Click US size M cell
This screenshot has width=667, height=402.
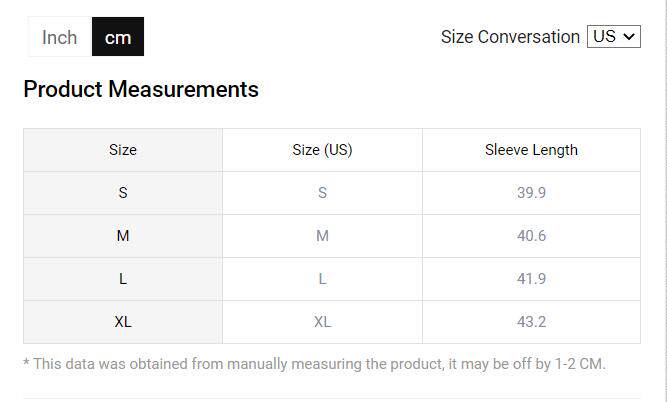coord(322,236)
